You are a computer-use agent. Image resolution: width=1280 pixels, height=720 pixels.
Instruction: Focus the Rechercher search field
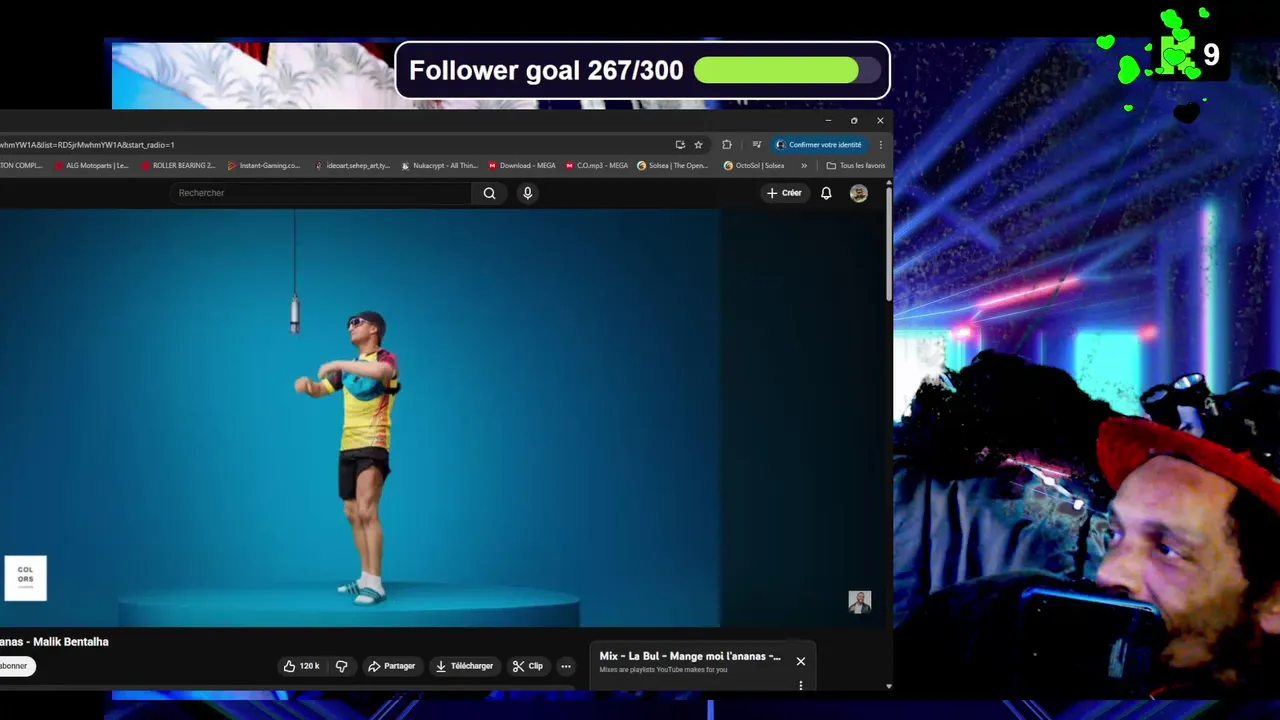(x=320, y=193)
